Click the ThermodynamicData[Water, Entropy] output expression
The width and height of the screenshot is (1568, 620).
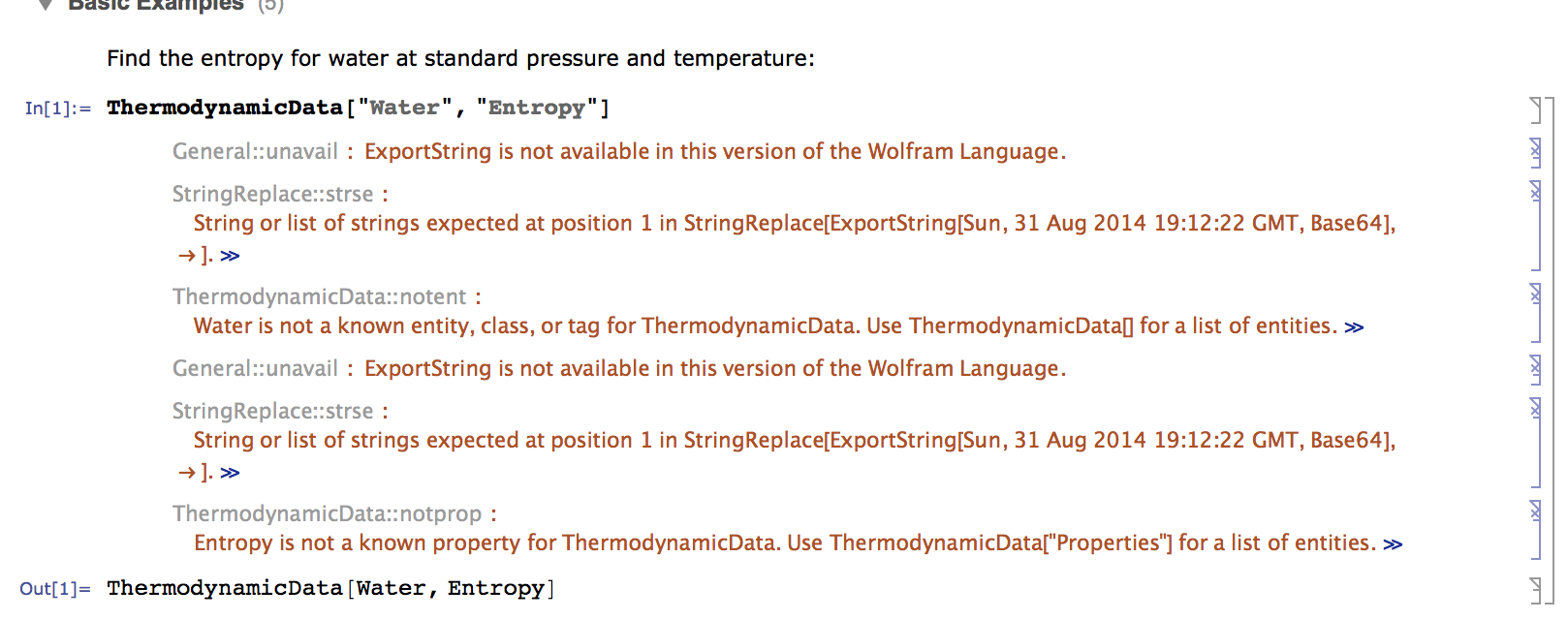pyautogui.click(x=330, y=588)
